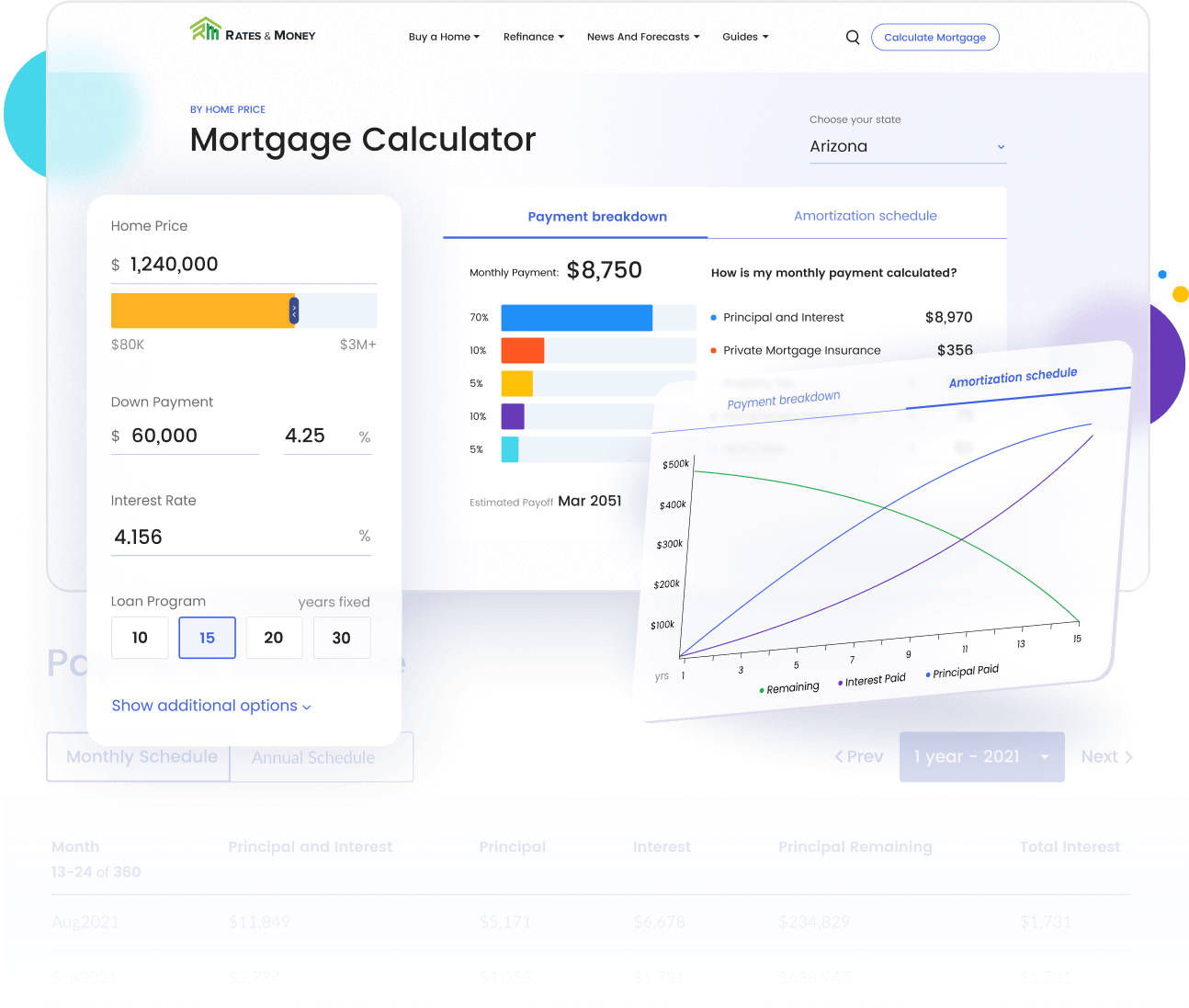The height and width of the screenshot is (1008, 1189).
Task: Select the 10 years fixed loan option
Action: coord(140,638)
